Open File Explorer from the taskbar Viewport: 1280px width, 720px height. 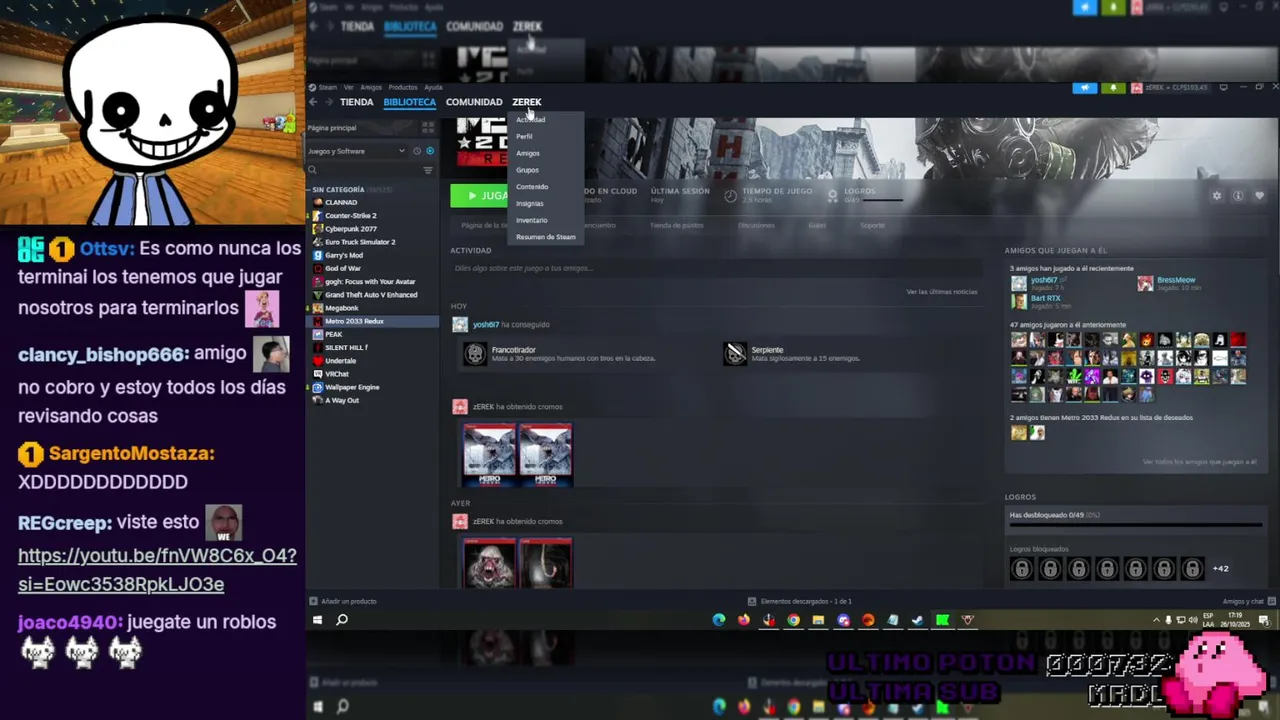(818, 620)
